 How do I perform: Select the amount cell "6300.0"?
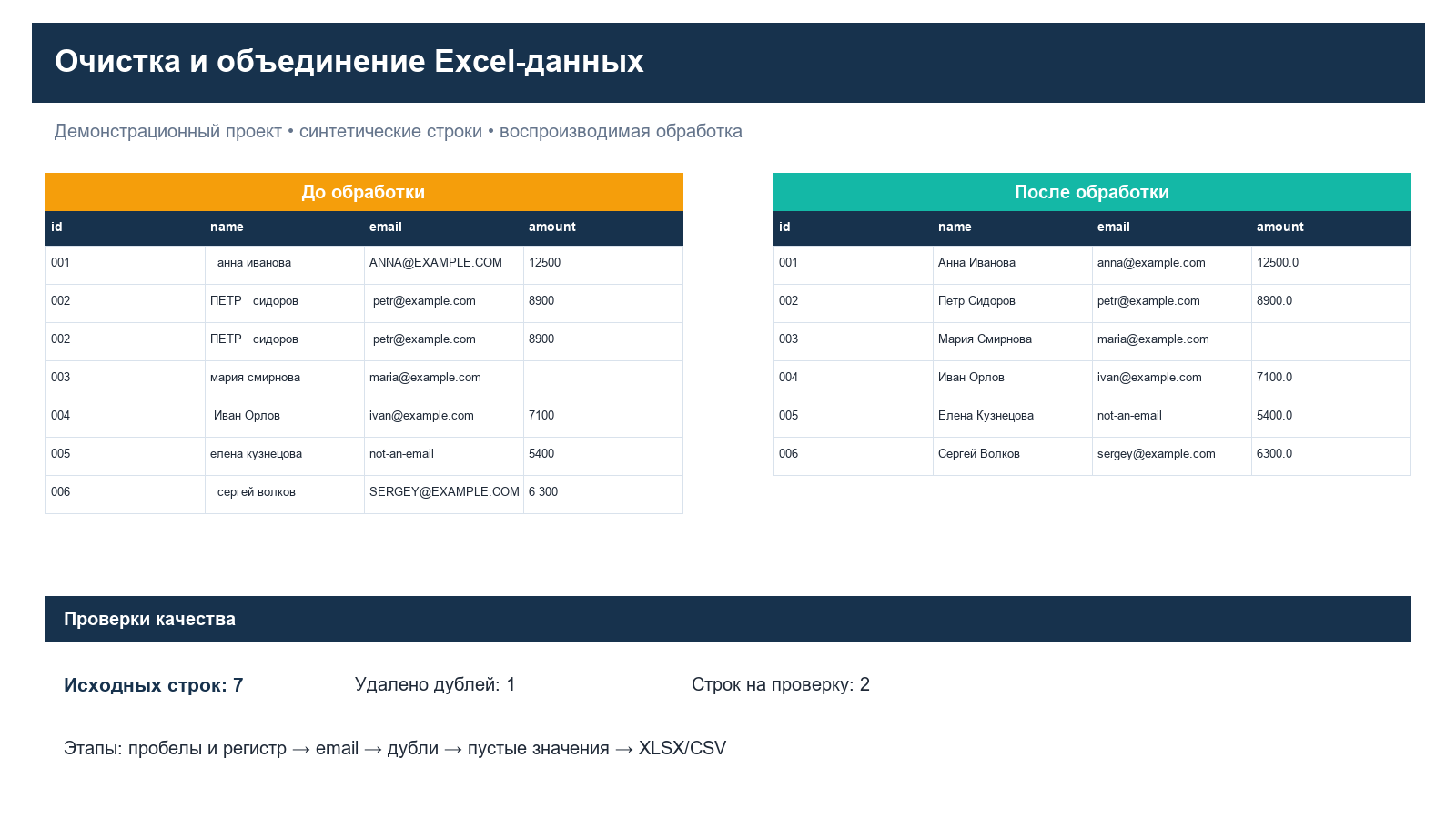(x=1331, y=456)
